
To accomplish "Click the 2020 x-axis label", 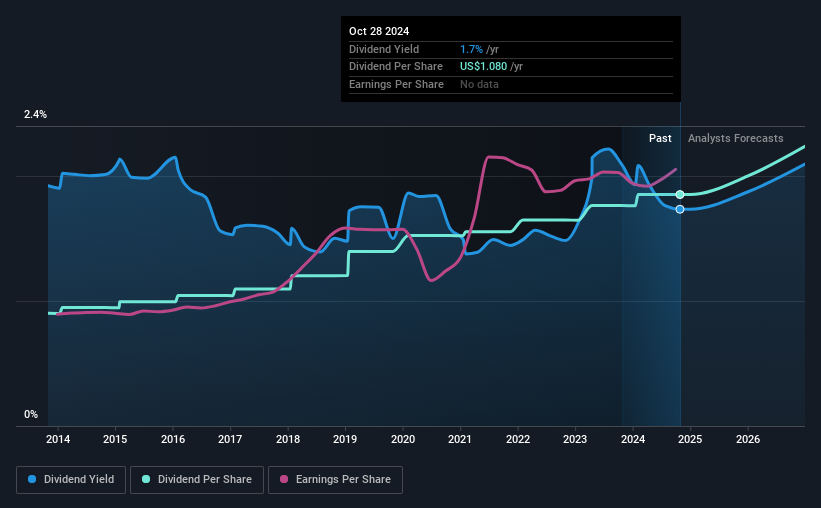I will pos(403,439).
